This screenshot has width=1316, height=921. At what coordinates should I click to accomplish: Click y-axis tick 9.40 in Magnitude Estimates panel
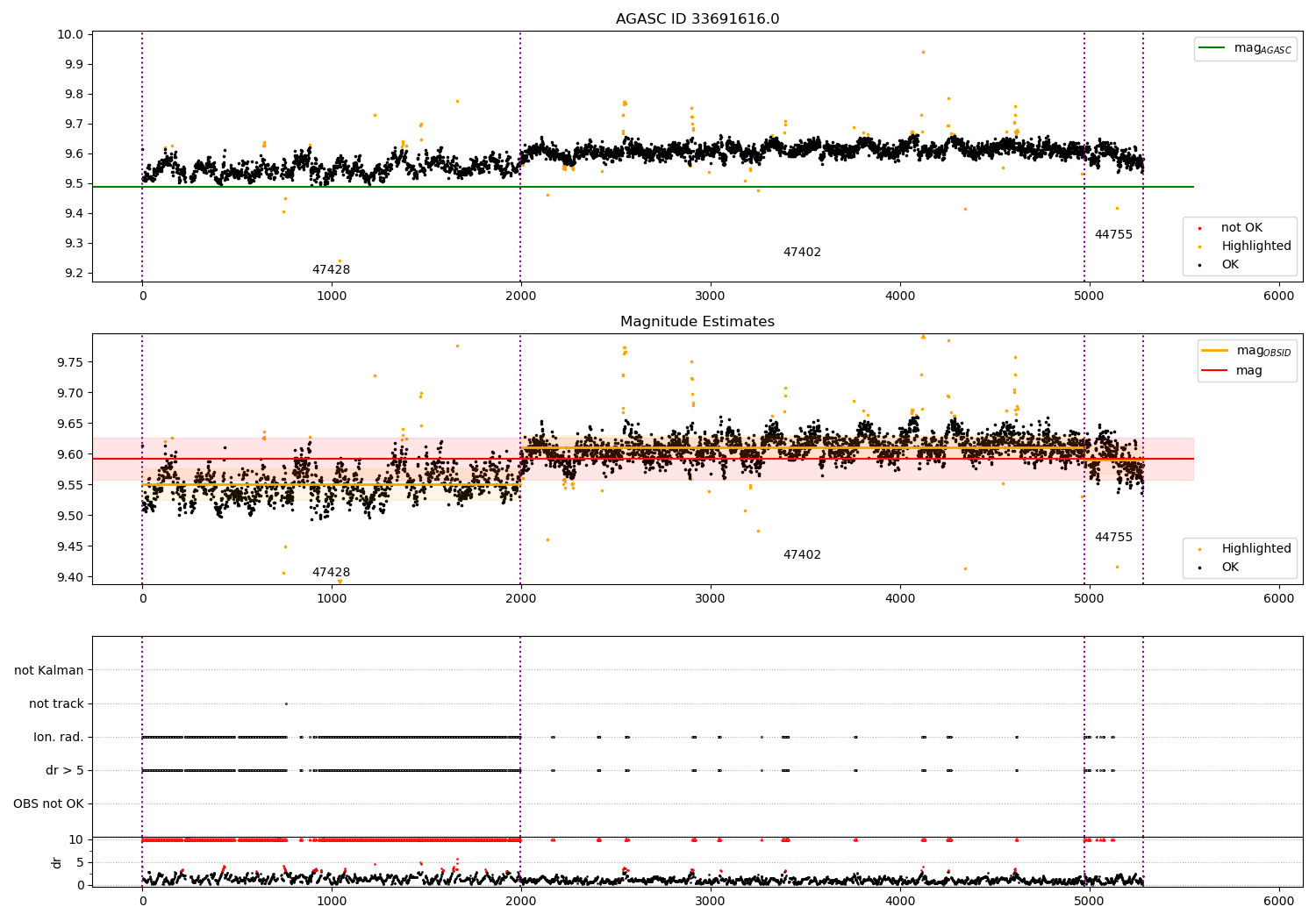click(x=70, y=578)
